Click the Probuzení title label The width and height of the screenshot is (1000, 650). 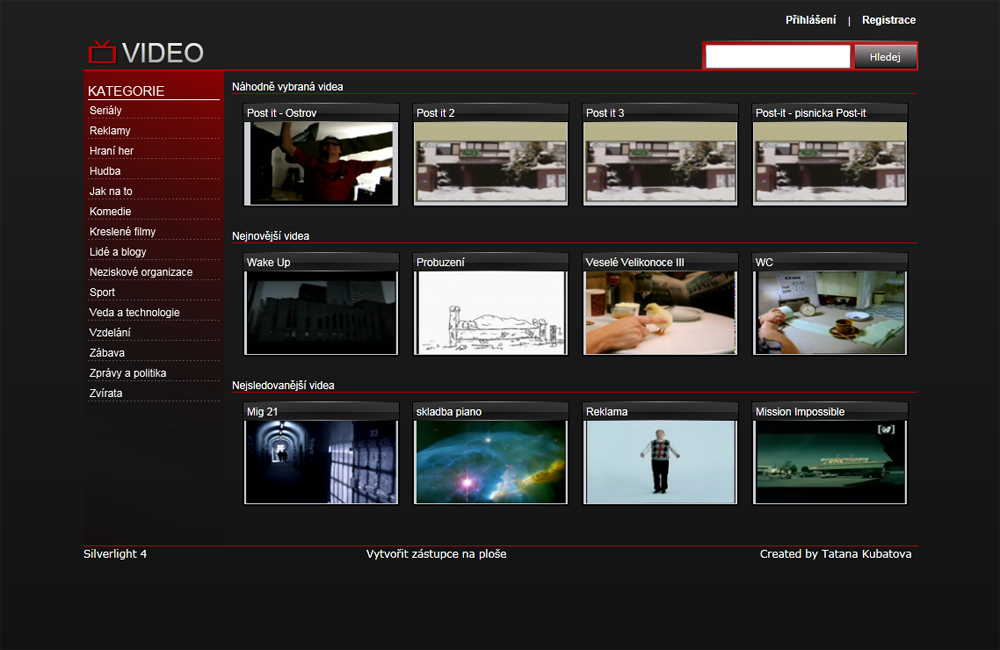click(440, 262)
